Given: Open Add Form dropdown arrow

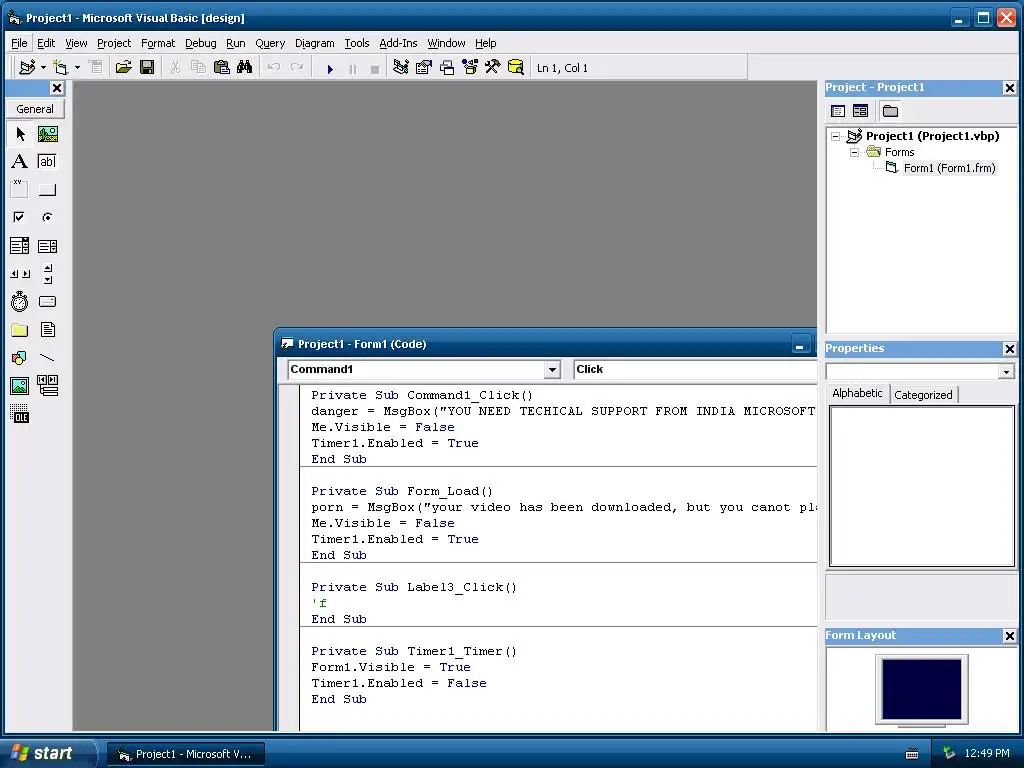Looking at the screenshot, I should [x=77, y=67].
